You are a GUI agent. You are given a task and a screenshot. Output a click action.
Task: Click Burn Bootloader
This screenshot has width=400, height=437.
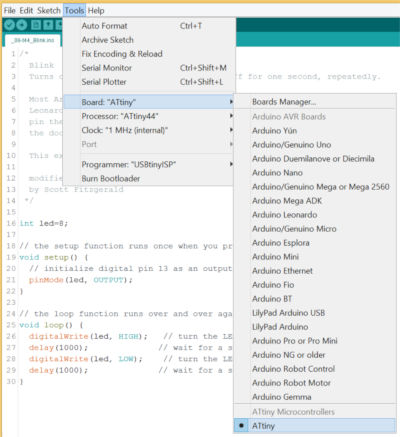(x=149, y=179)
